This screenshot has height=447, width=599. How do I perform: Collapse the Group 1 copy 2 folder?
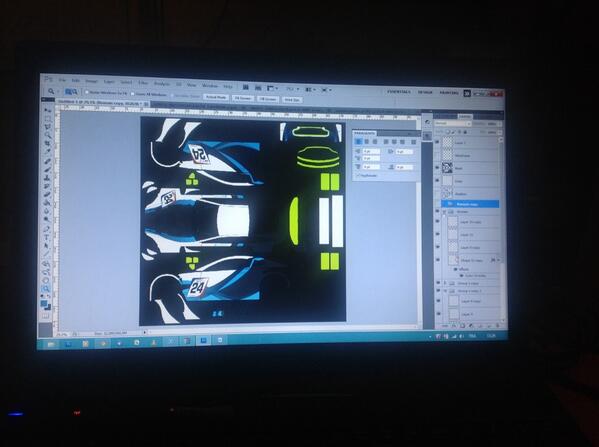pyautogui.click(x=445, y=291)
